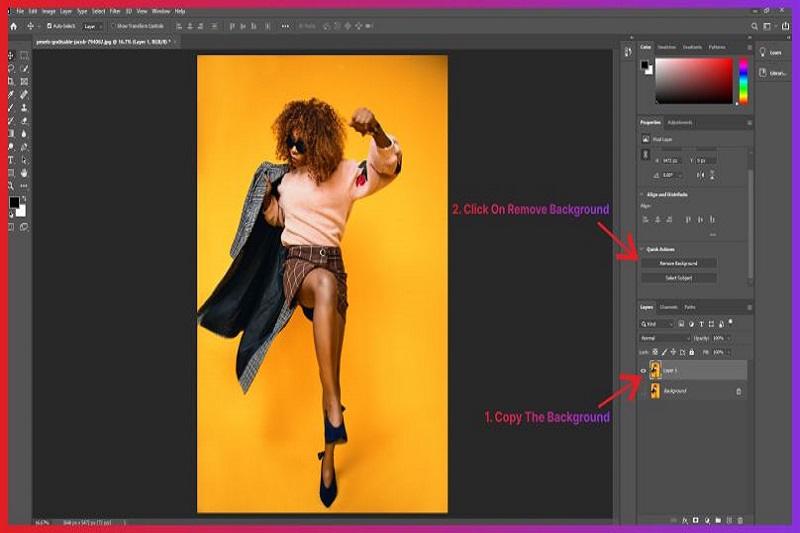The height and width of the screenshot is (533, 800).
Task: Switch to the Channels tab
Action: point(668,308)
